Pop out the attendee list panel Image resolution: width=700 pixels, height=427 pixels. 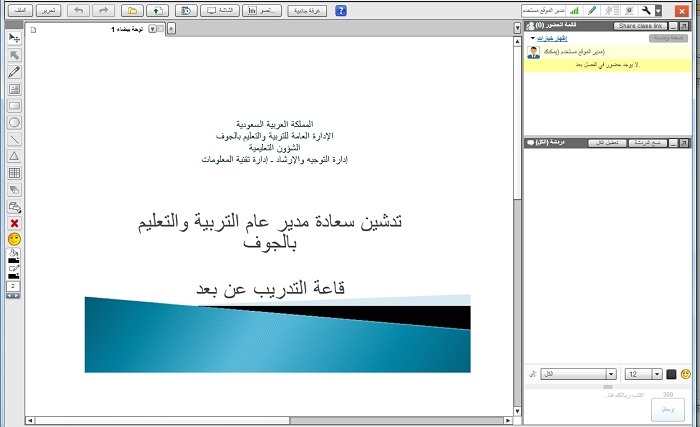point(684,26)
